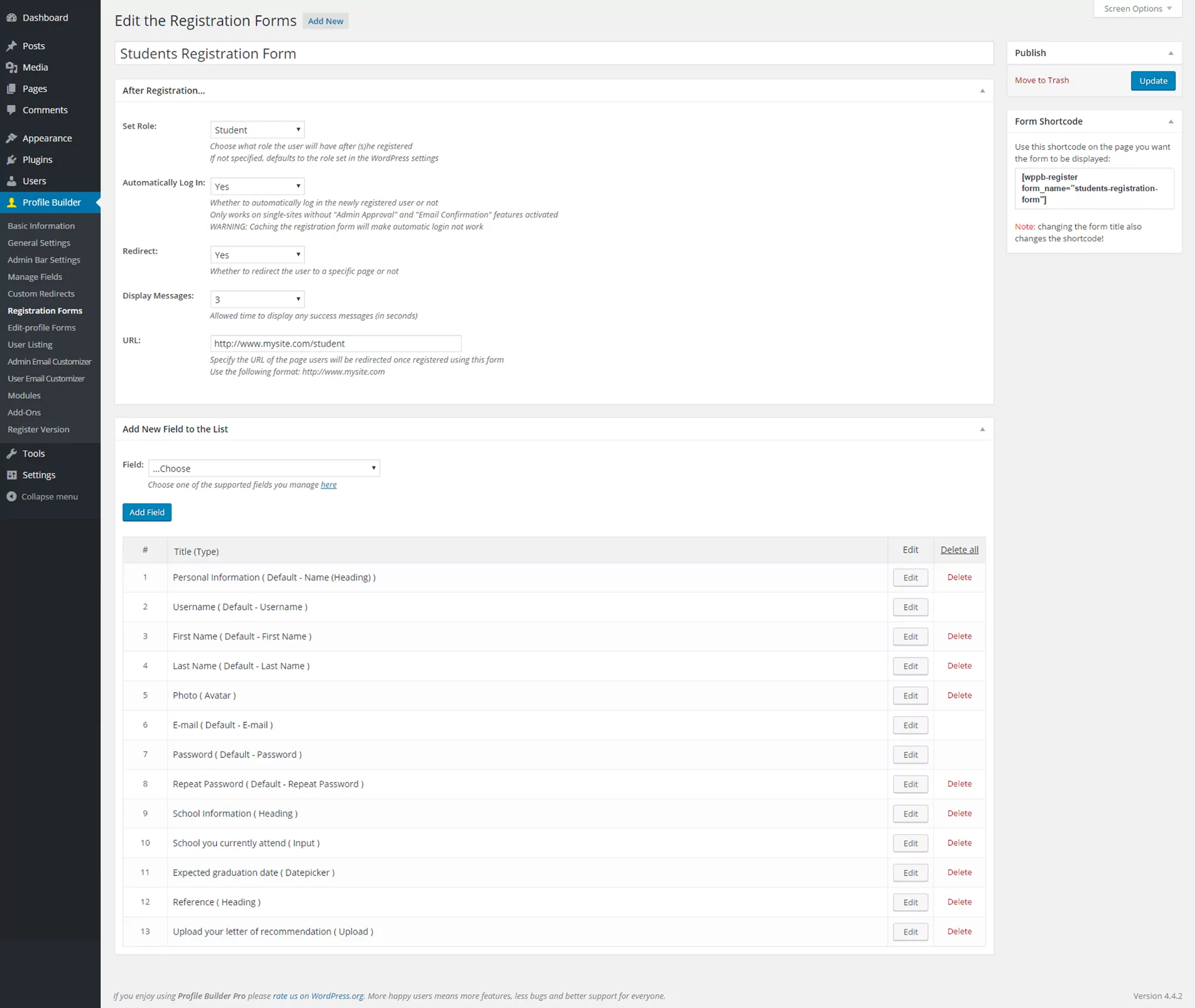Collapse the After Registration panel

(983, 90)
